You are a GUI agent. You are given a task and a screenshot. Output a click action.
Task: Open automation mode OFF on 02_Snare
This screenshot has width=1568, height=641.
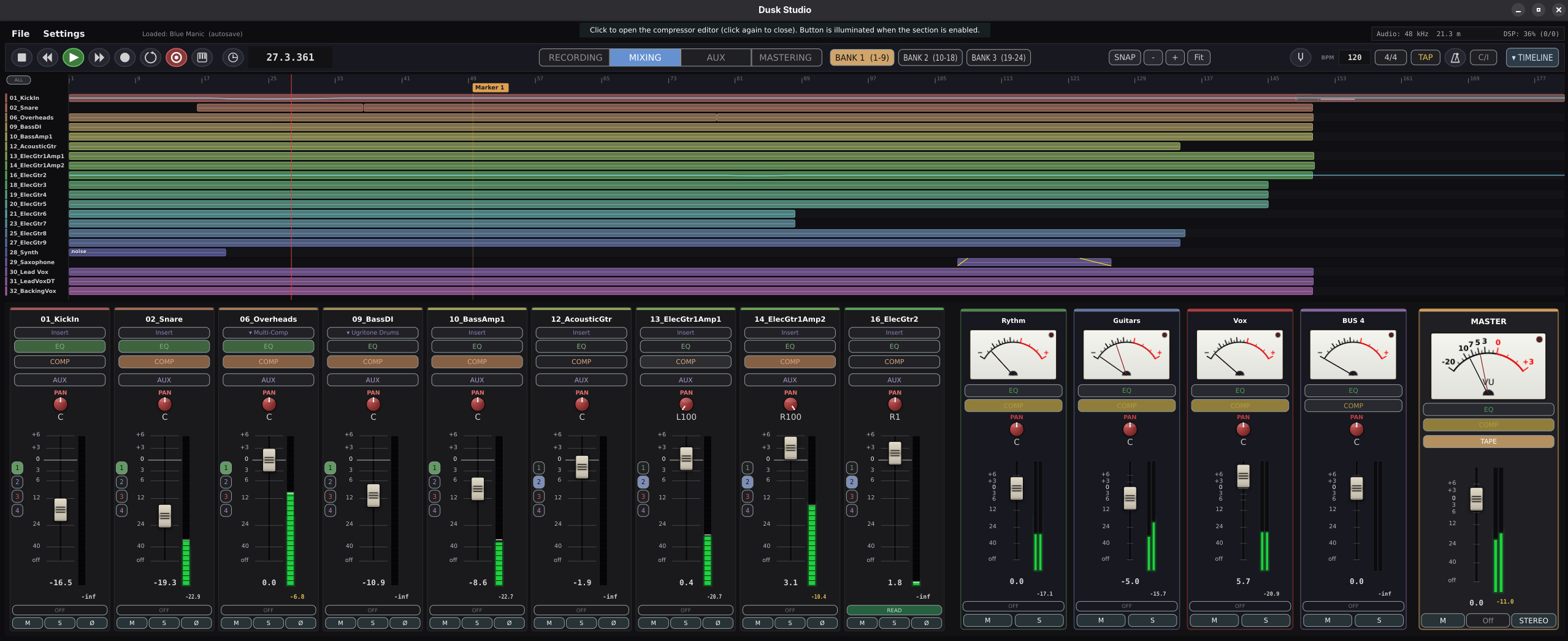(164, 610)
